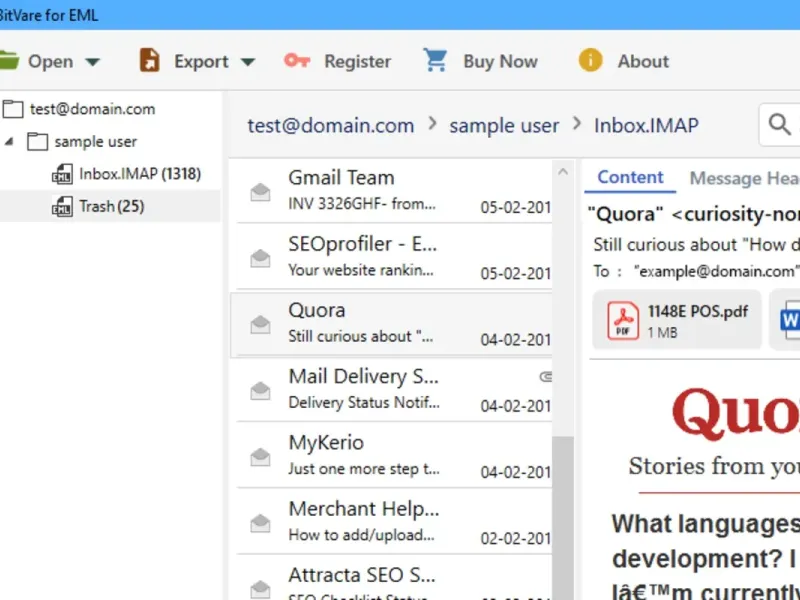Open the Gmail Team email
The image size is (800, 600).
pos(393,190)
